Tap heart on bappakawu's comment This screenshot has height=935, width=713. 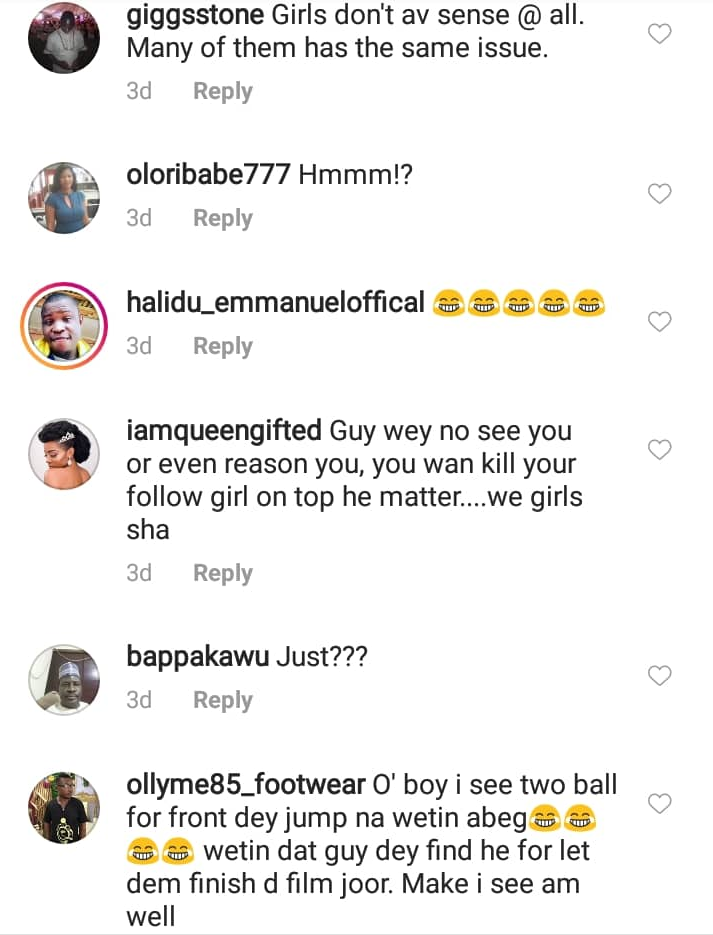pyautogui.click(x=660, y=677)
